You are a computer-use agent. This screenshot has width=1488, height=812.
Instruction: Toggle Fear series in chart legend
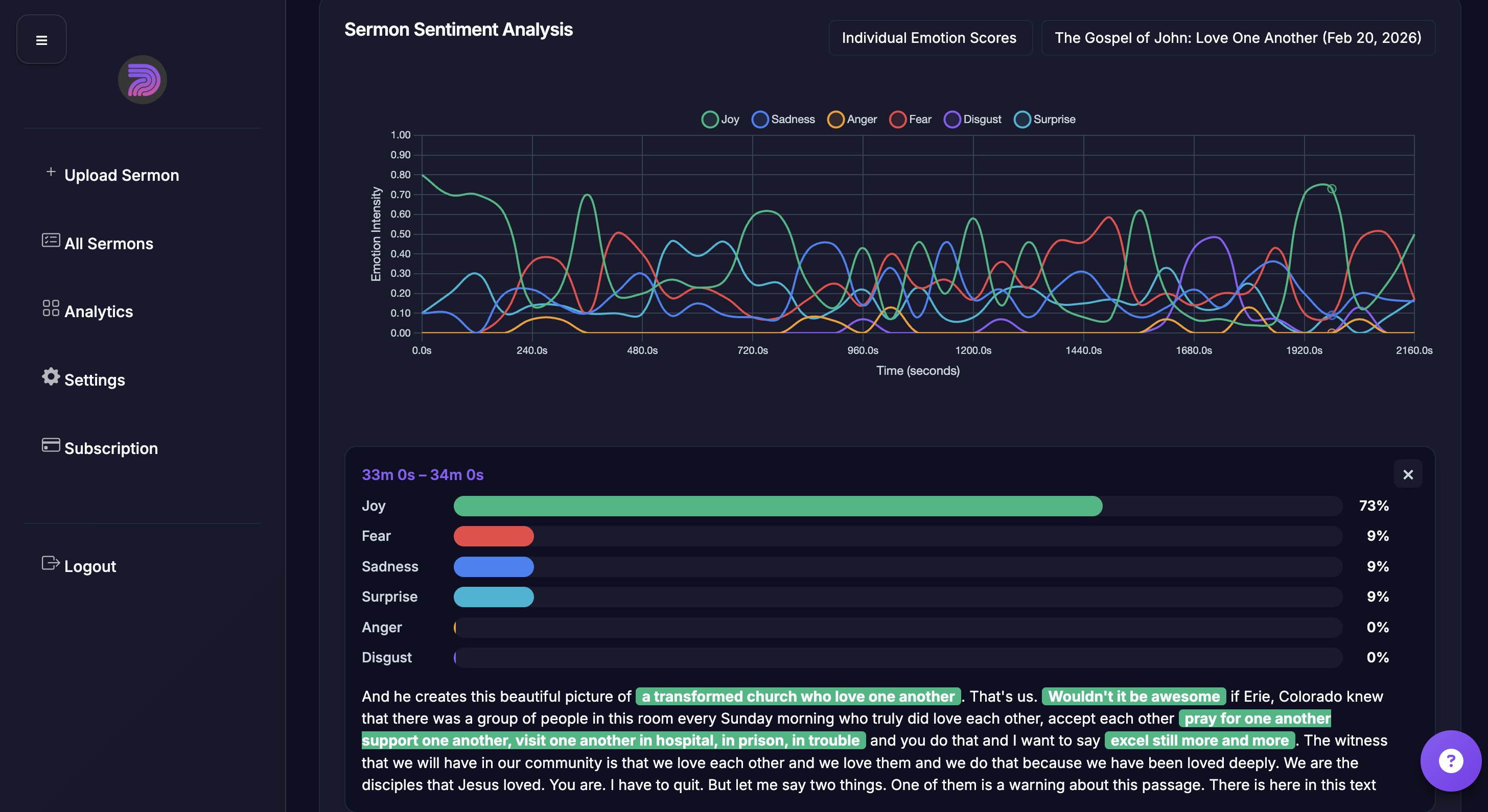911,120
